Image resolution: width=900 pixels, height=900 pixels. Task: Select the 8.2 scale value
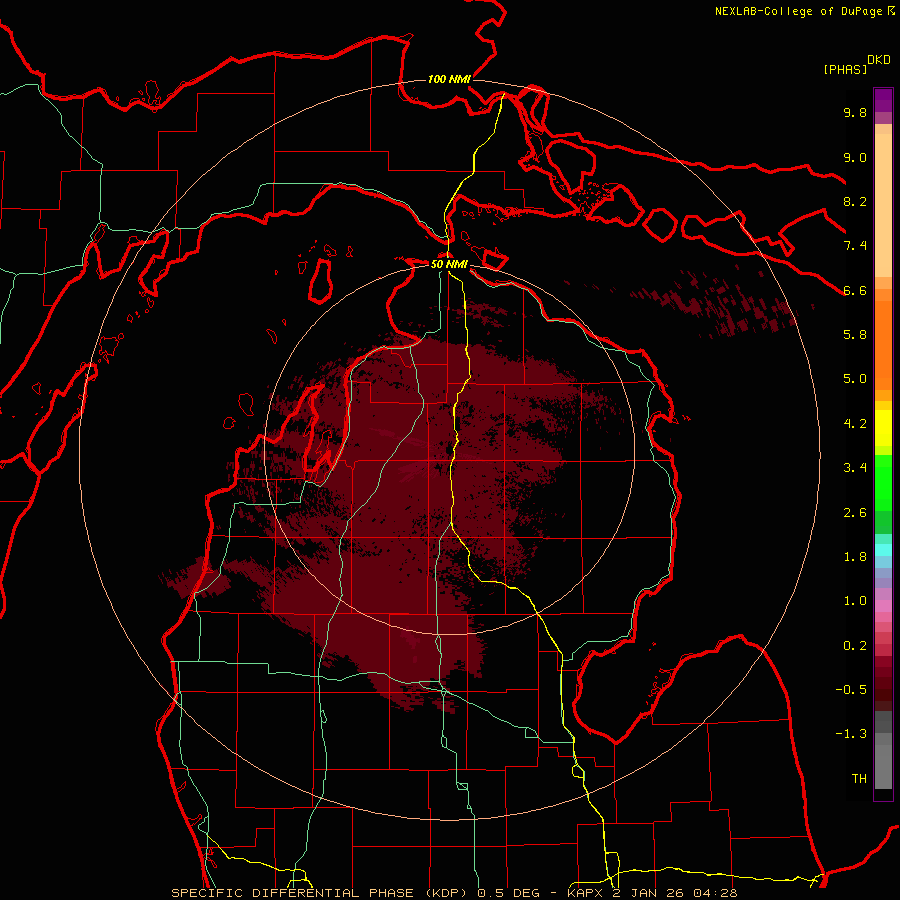[855, 201]
